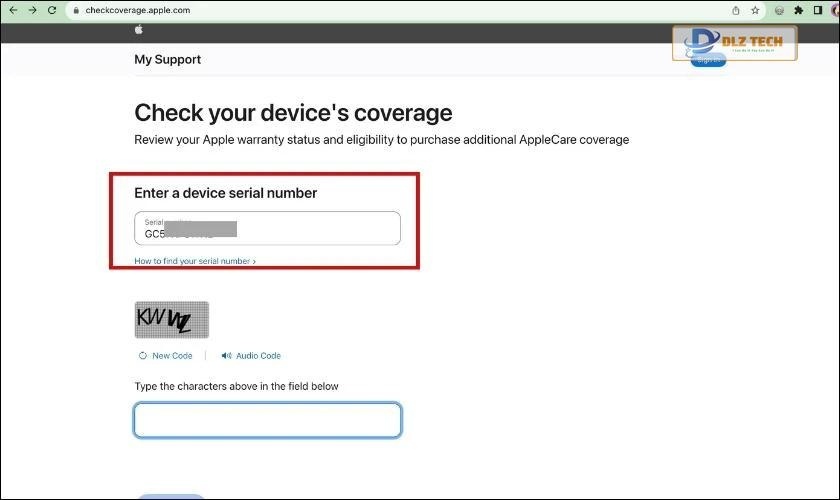Click the Apple logo in header
The width and height of the screenshot is (840, 500).
139,30
